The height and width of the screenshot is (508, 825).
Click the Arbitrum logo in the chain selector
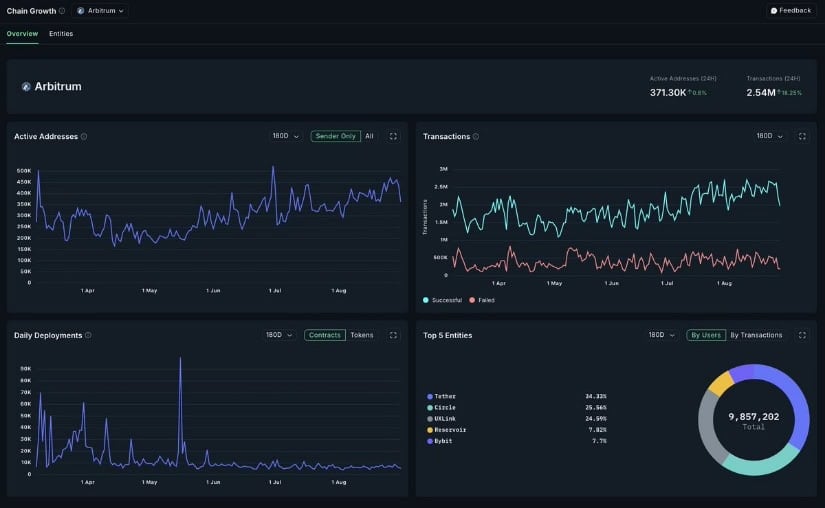click(x=81, y=11)
